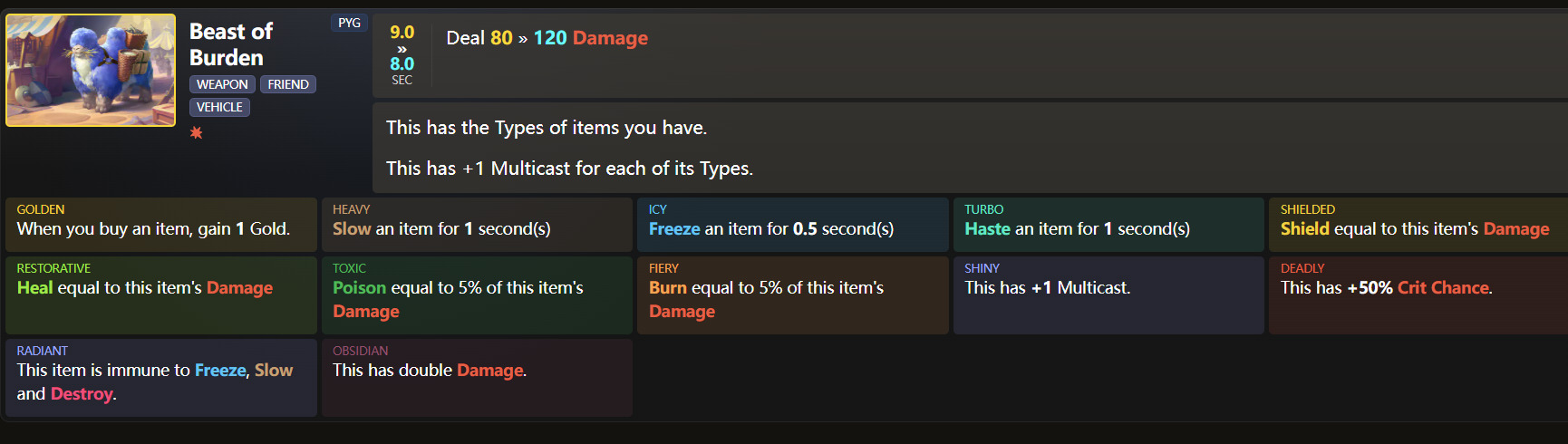This screenshot has width=1568, height=444.
Task: Pick the Fiery enchantment card
Action: (x=792, y=294)
